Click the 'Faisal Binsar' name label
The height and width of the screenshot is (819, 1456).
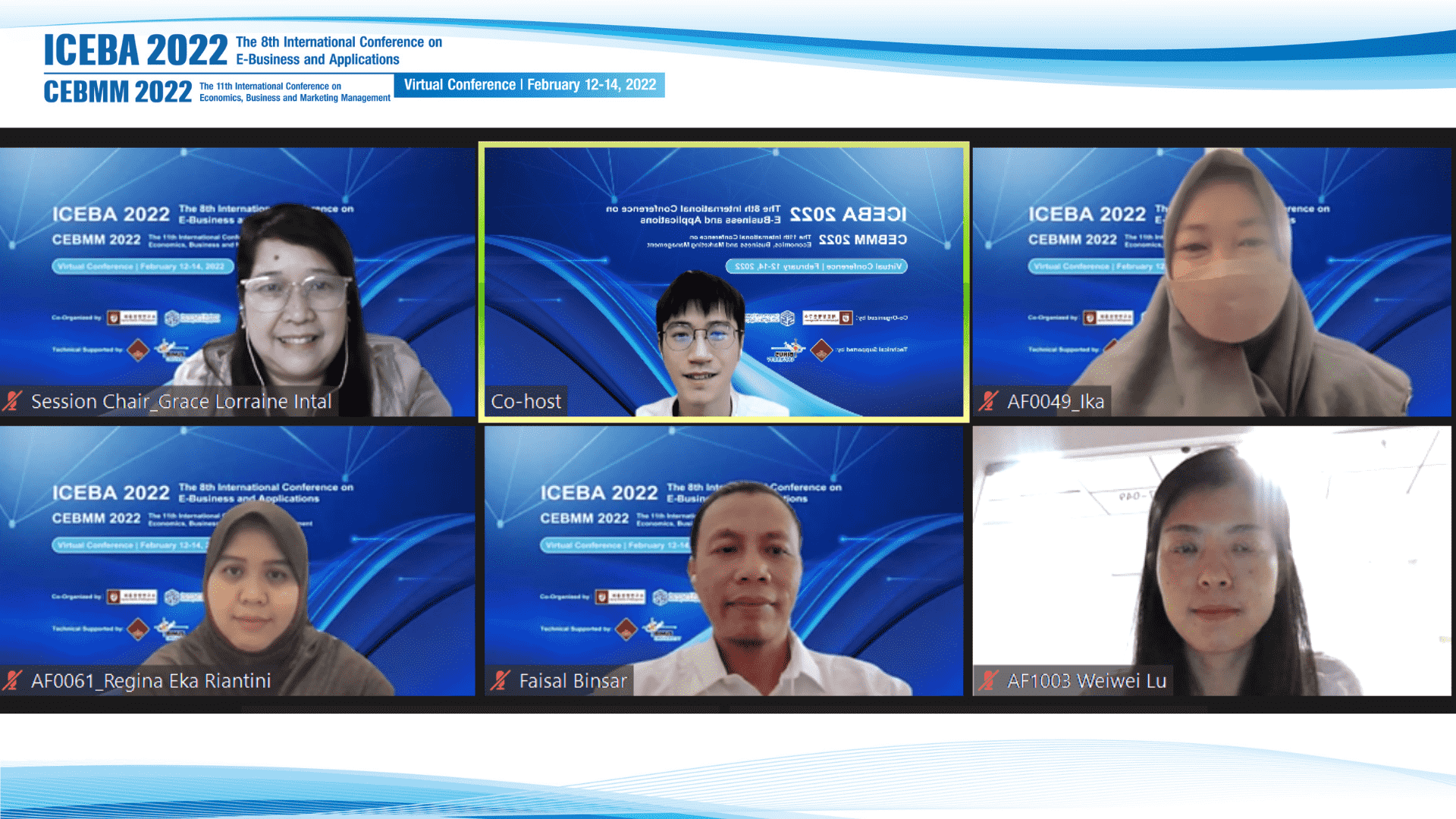point(573,681)
